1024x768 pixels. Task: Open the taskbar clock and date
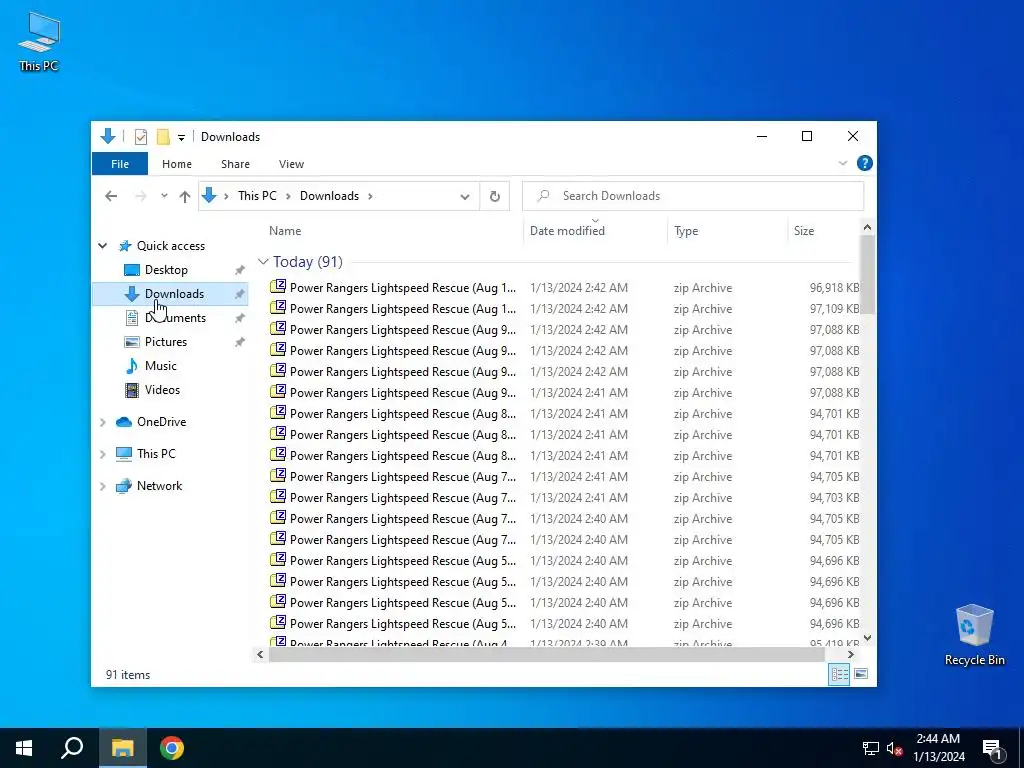[938, 748]
